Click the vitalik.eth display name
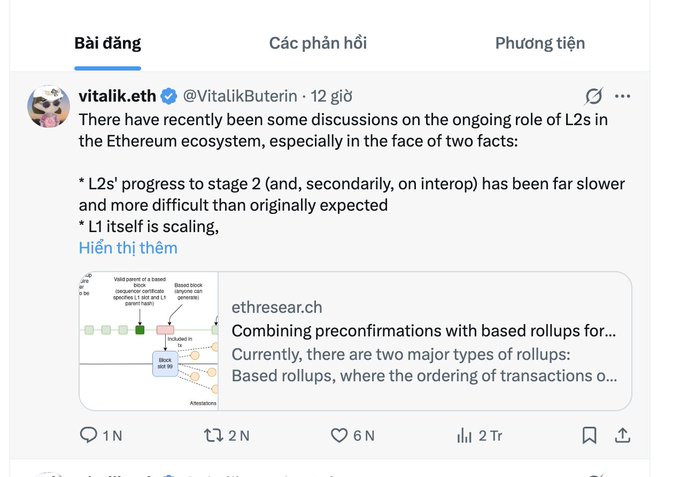 pos(118,96)
